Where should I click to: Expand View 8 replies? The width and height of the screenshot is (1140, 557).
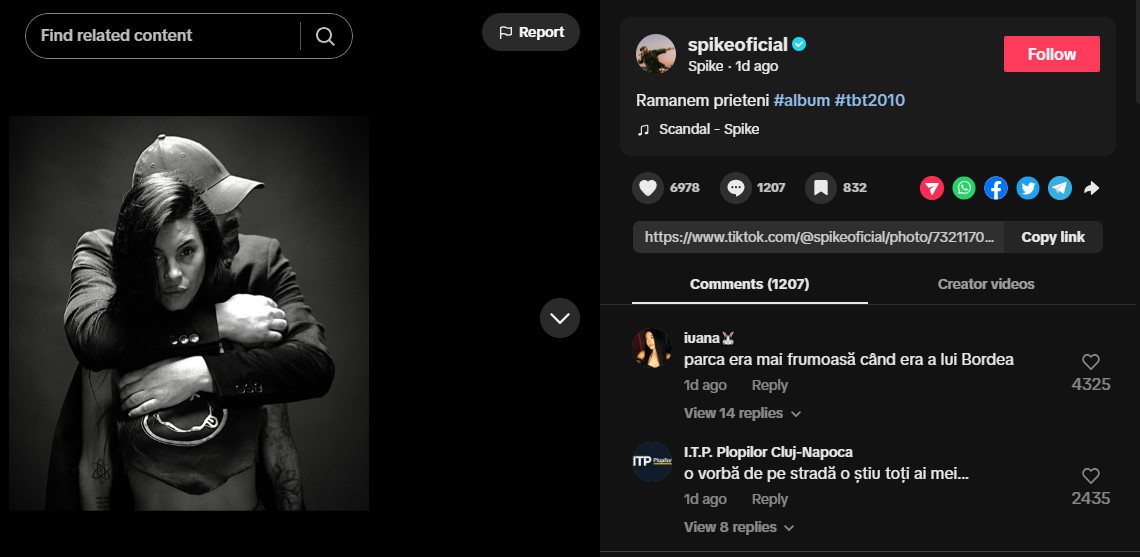[x=738, y=527]
